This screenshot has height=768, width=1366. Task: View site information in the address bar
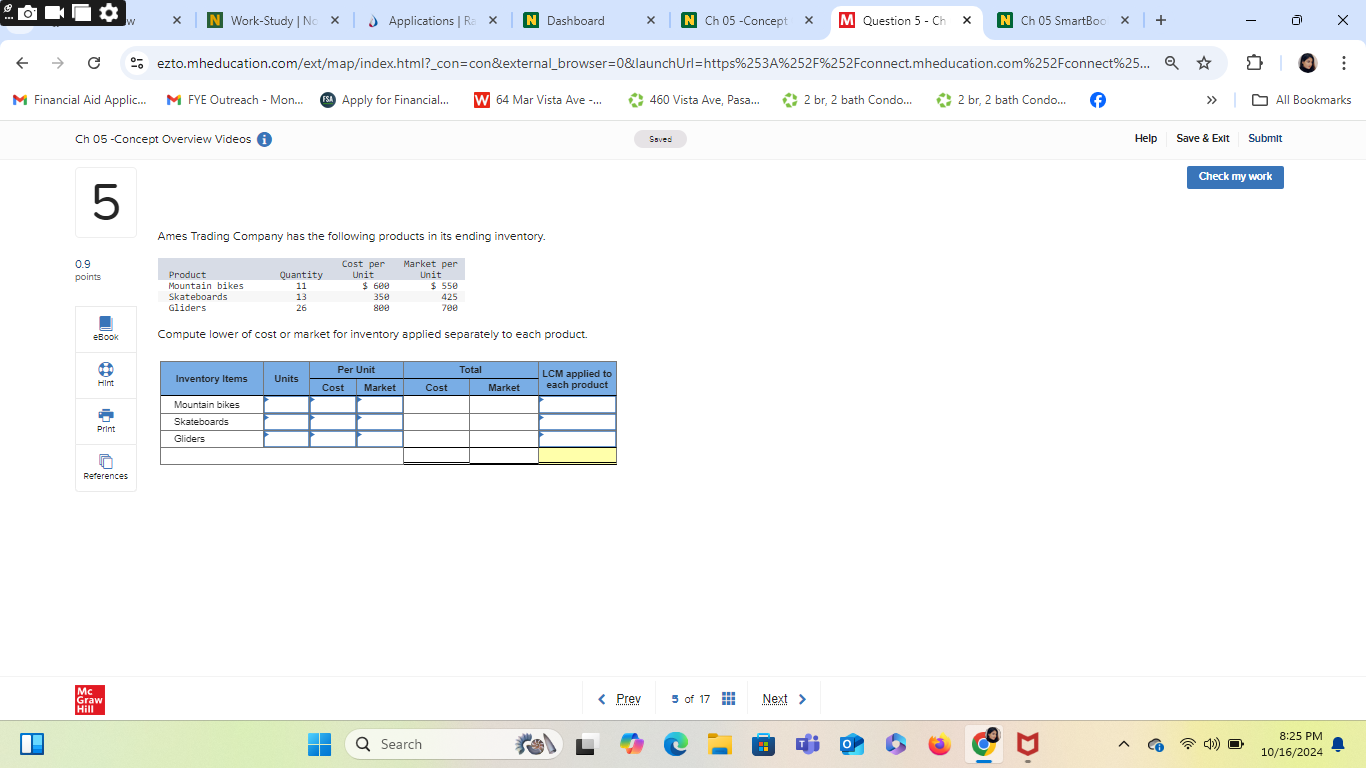(x=138, y=63)
